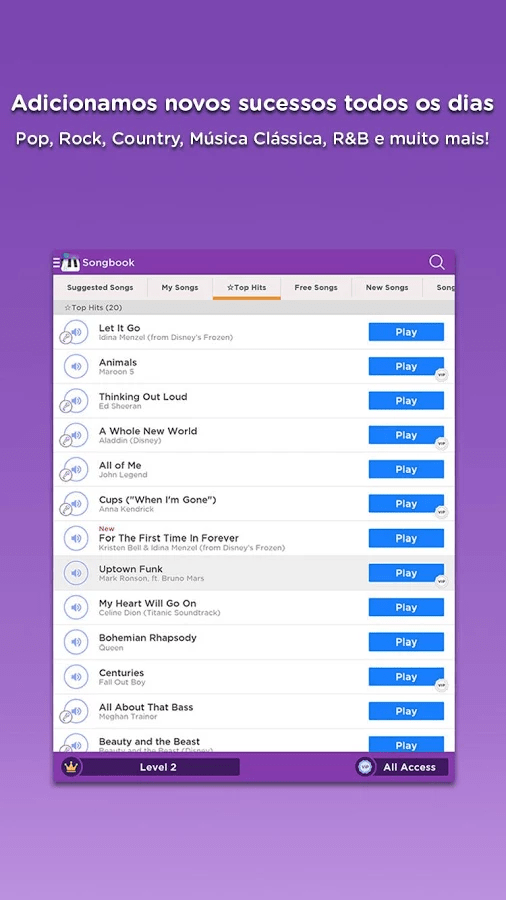Image resolution: width=506 pixels, height=900 pixels.
Task: Play Centuries by Fall Out Boy
Action: click(406, 677)
